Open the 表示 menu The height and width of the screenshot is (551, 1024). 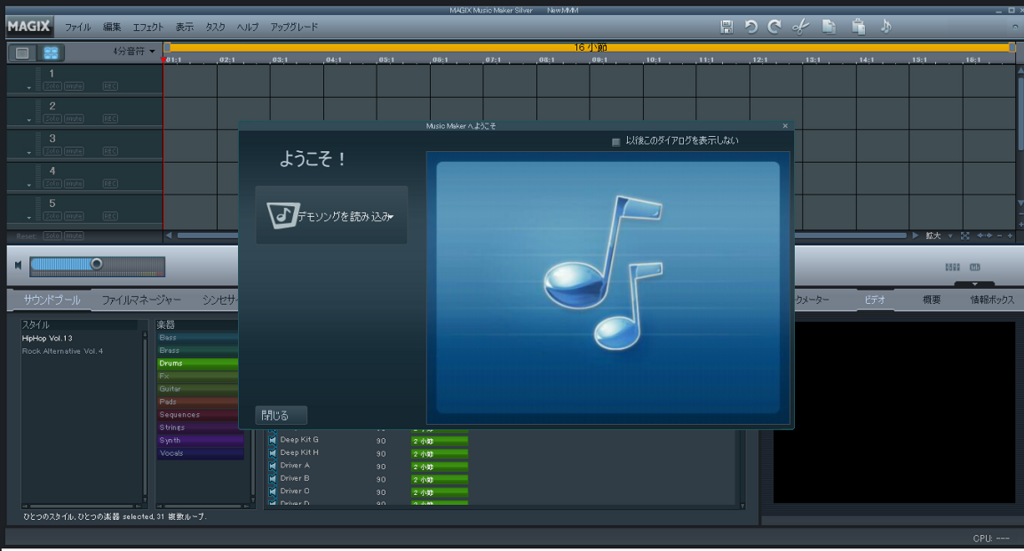(x=184, y=27)
